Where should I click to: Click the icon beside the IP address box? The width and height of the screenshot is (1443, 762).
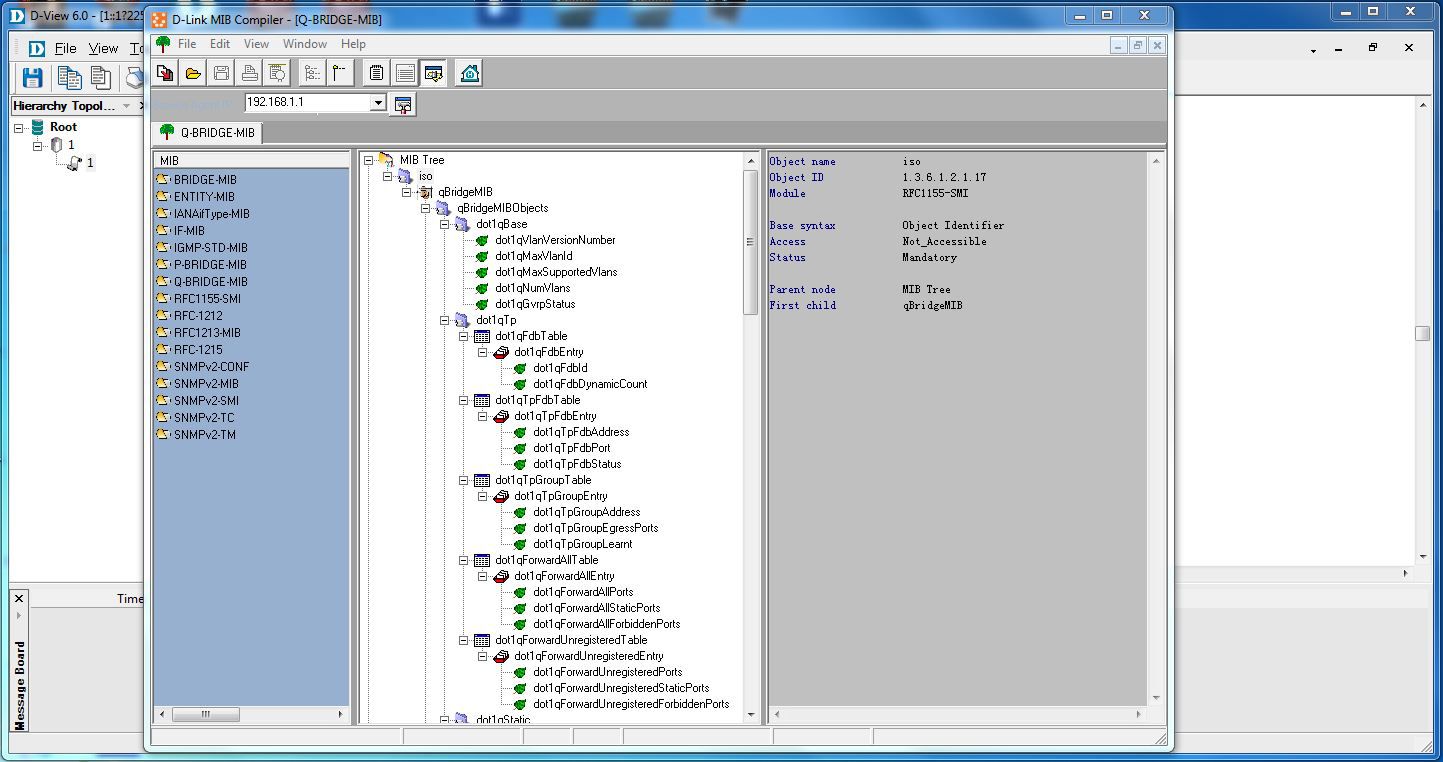(403, 104)
